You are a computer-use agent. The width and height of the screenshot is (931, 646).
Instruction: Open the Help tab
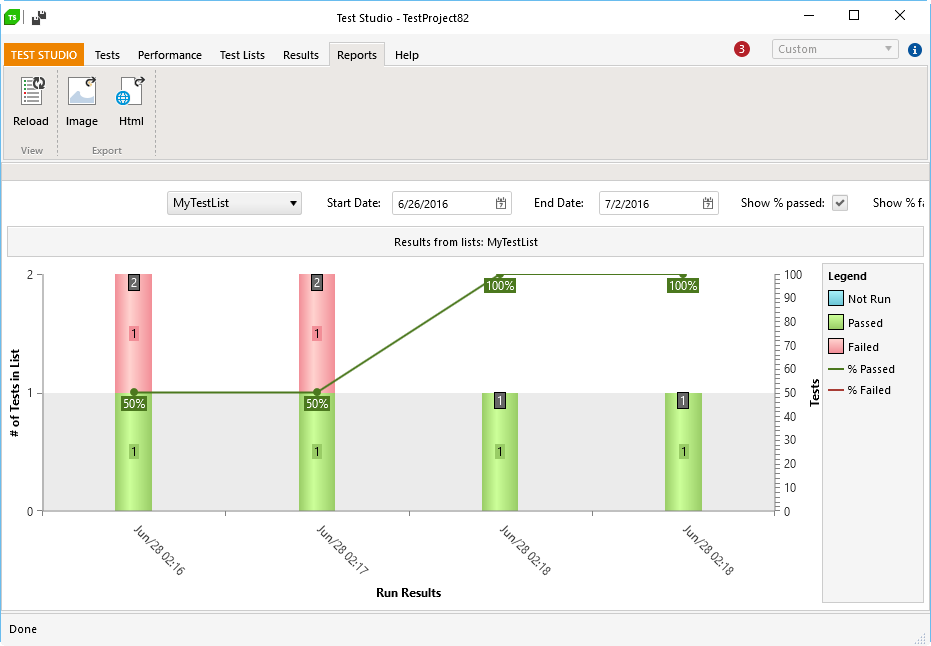[407, 55]
